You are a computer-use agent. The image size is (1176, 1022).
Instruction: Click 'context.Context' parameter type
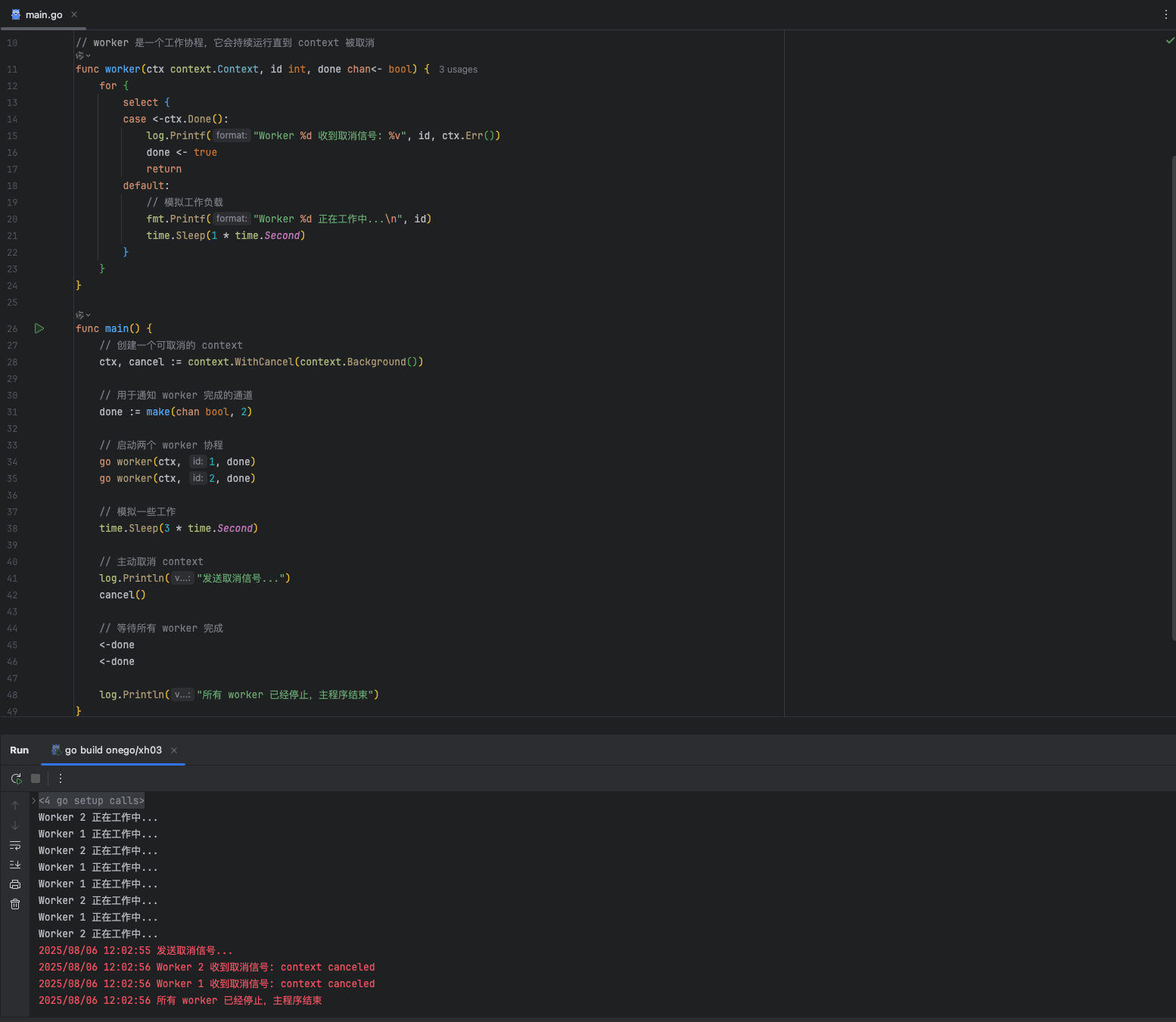[214, 70]
